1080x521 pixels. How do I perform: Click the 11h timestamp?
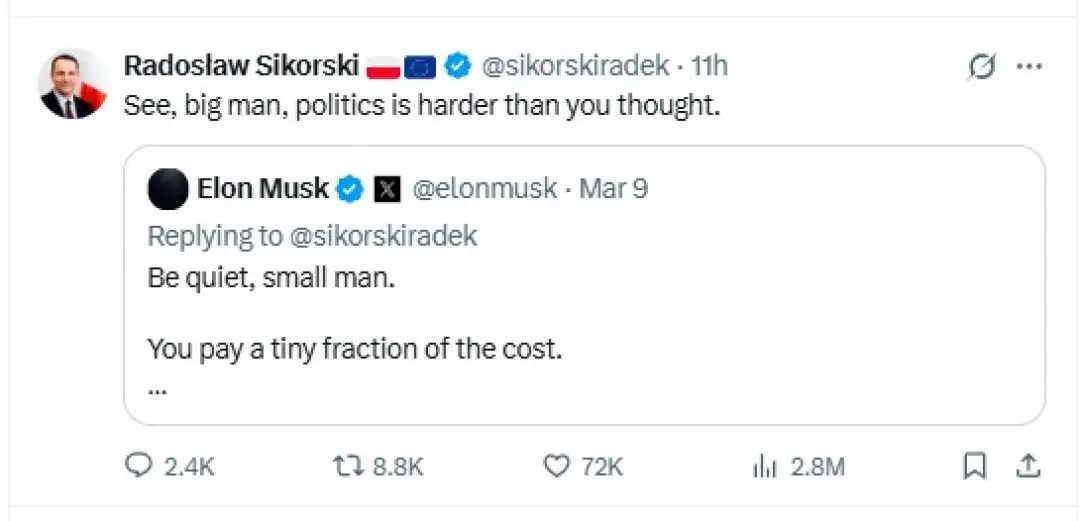click(x=709, y=66)
